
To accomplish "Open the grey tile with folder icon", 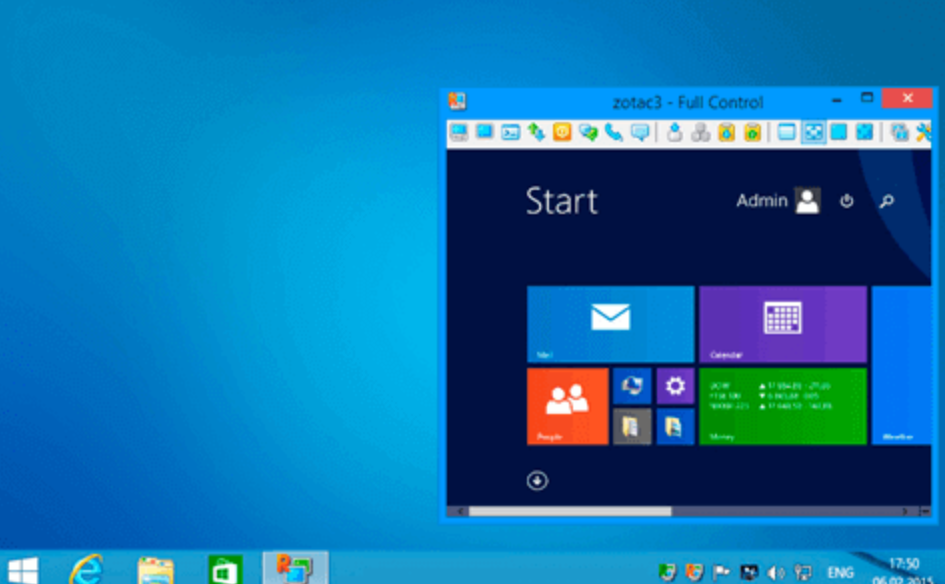I will click(632, 427).
